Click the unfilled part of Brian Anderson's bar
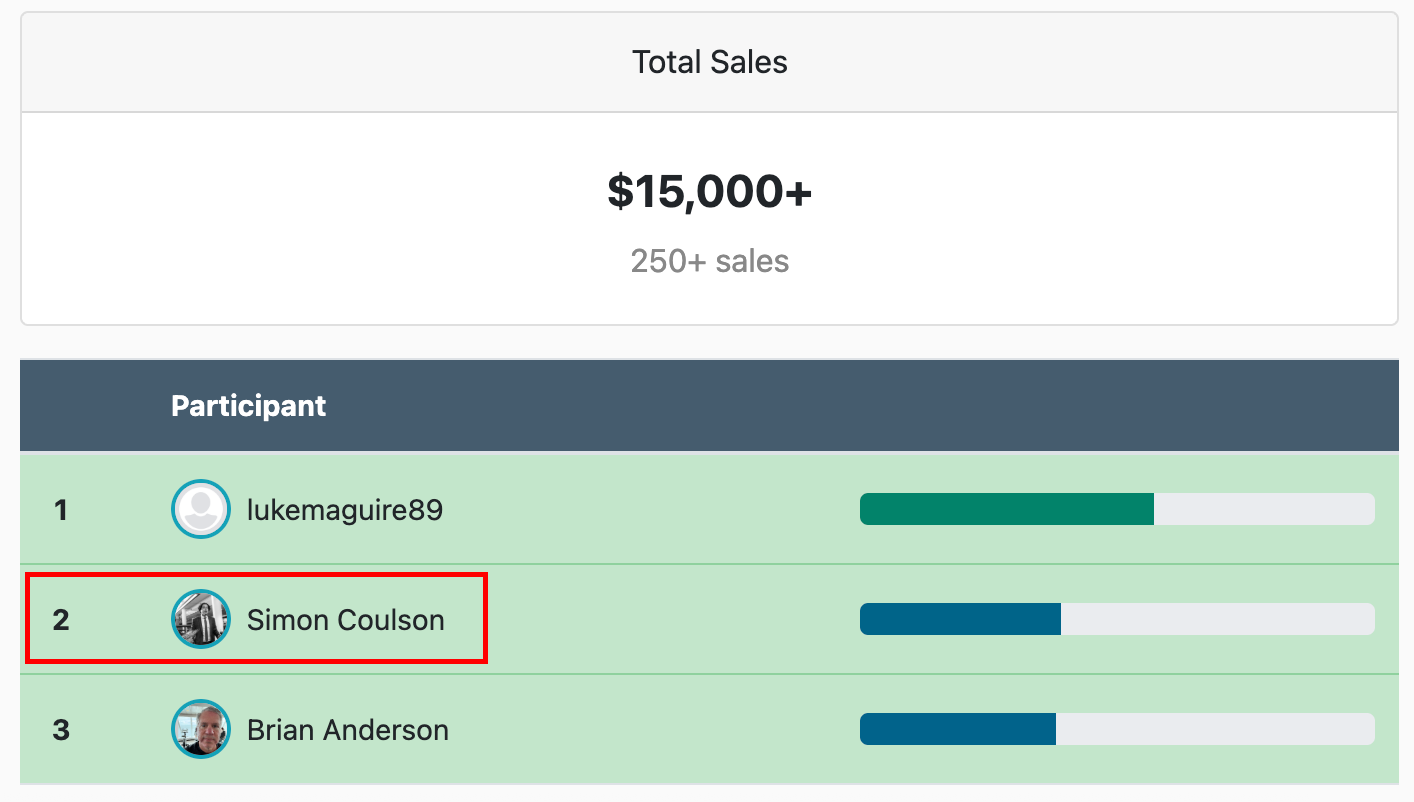 (1215, 729)
